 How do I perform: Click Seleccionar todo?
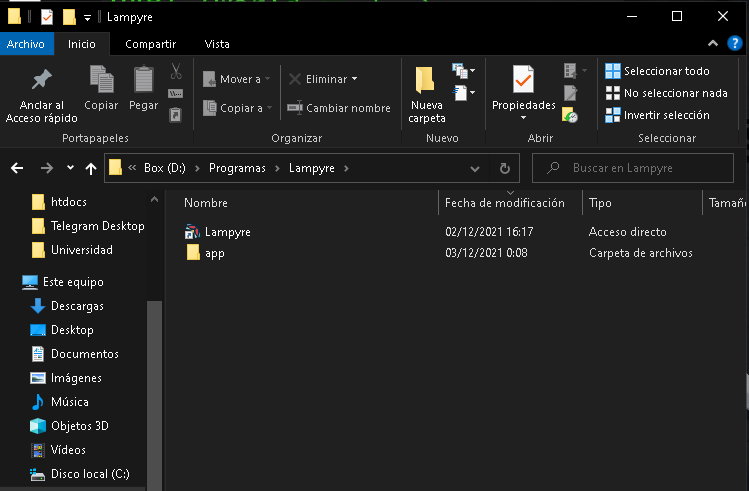(x=657, y=71)
